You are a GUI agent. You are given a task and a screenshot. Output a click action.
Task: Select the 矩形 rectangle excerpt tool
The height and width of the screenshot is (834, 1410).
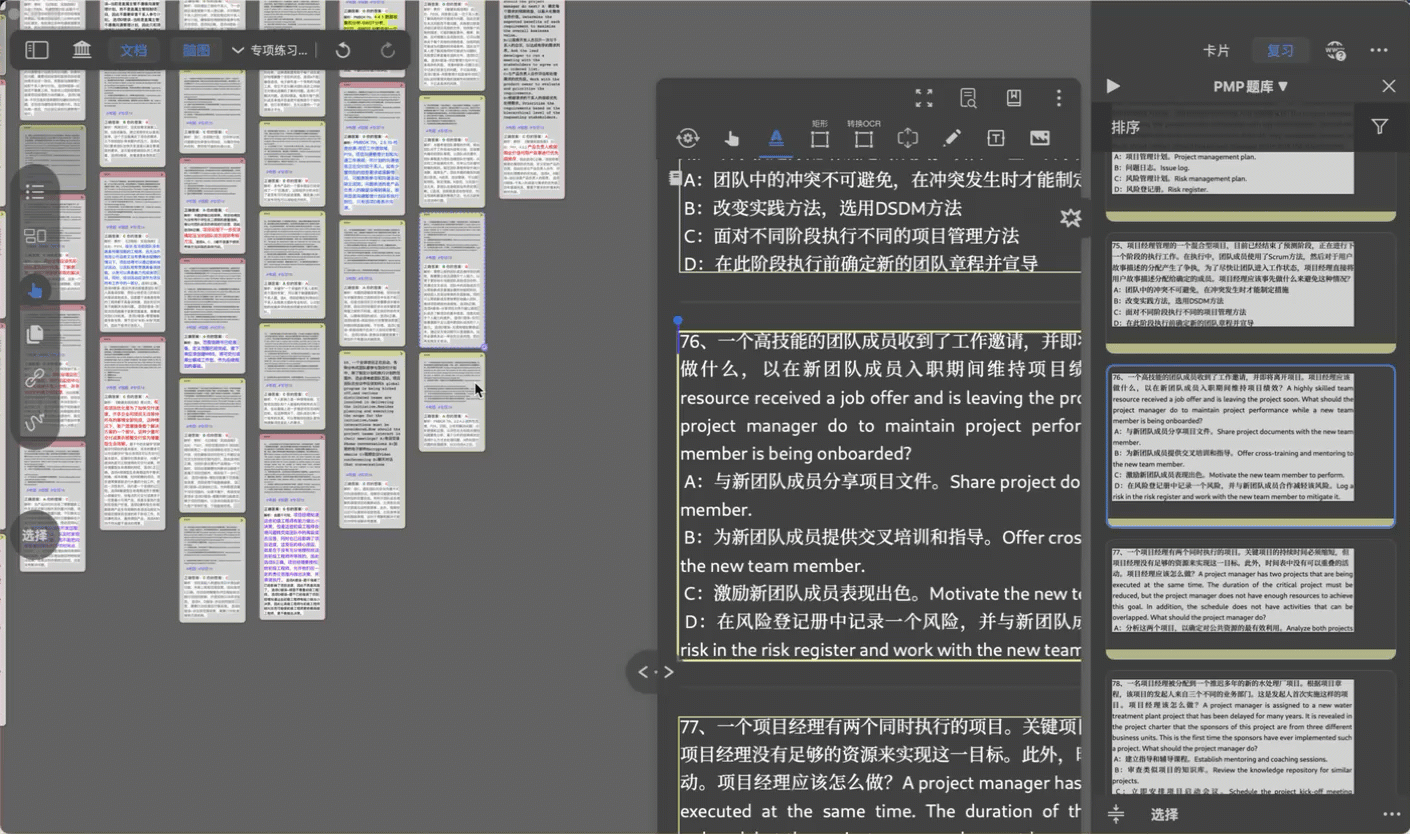tap(820, 139)
